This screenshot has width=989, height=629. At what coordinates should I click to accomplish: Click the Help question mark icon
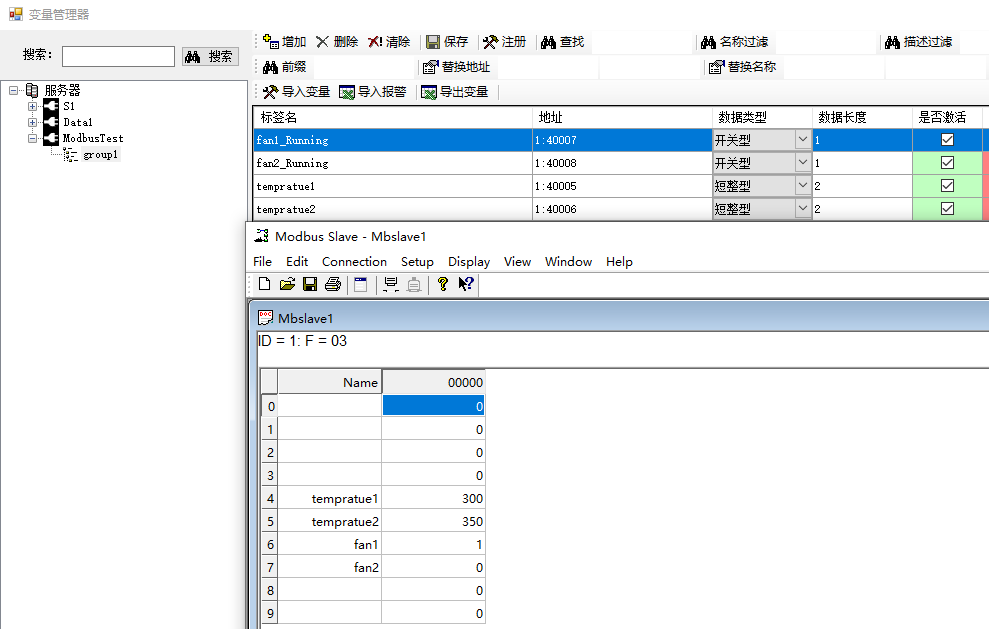443,284
